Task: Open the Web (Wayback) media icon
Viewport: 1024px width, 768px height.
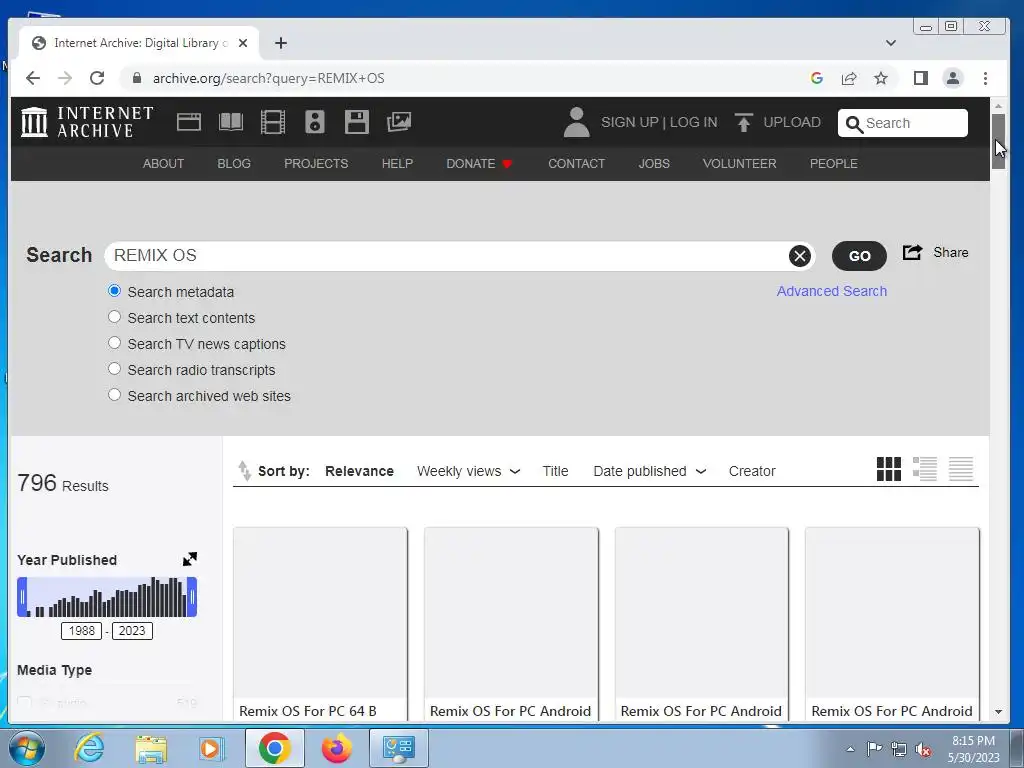Action: (x=189, y=122)
